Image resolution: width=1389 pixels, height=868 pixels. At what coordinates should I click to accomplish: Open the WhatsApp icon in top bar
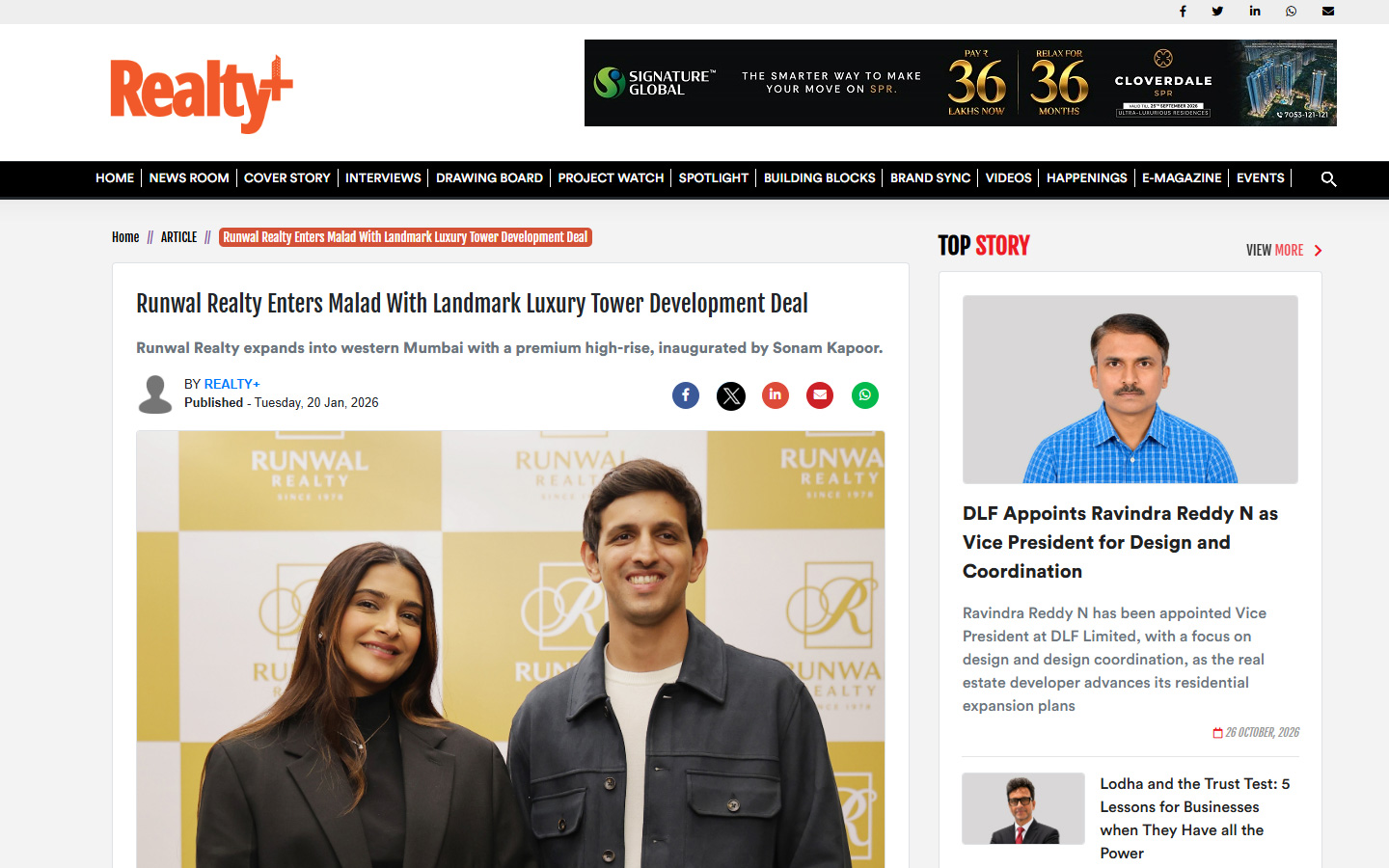tap(1291, 12)
